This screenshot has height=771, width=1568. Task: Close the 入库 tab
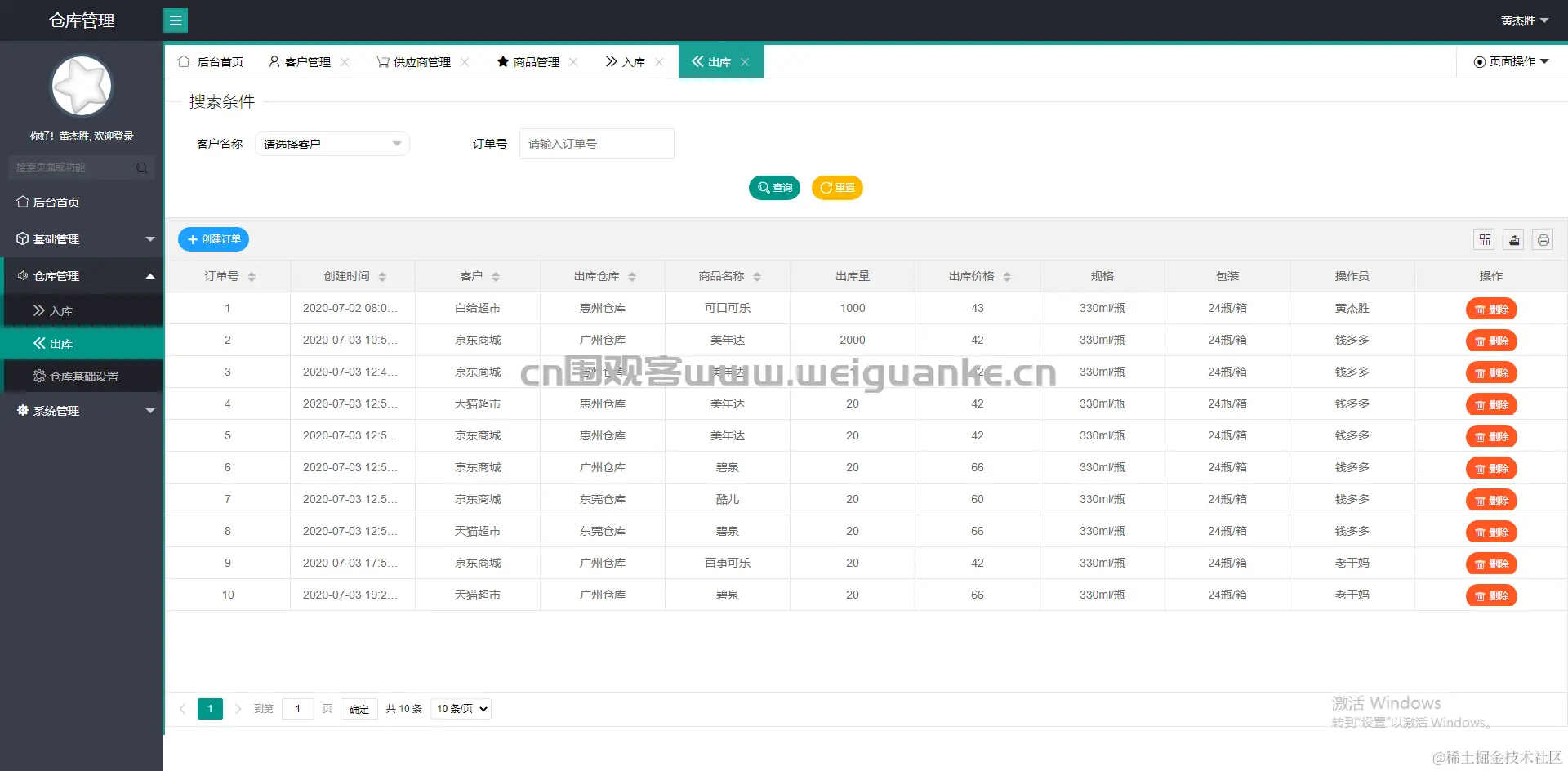[659, 62]
